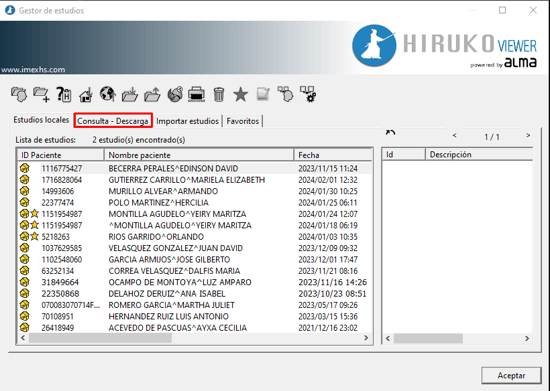Sort by ID Paciente column header
Viewport: 550px width, 391px height.
tap(61, 155)
